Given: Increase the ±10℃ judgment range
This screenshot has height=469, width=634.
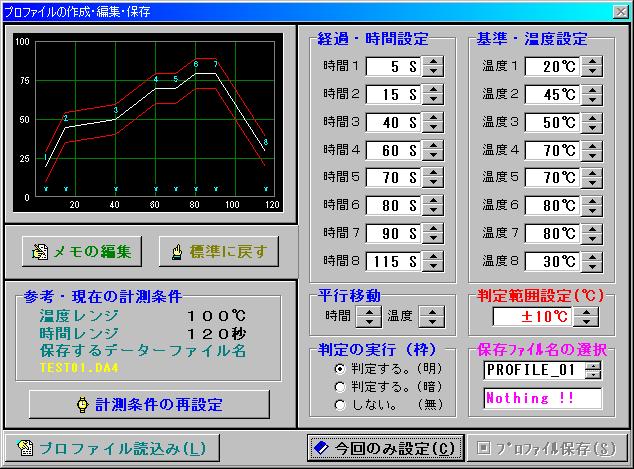Looking at the screenshot, I should click(586, 312).
